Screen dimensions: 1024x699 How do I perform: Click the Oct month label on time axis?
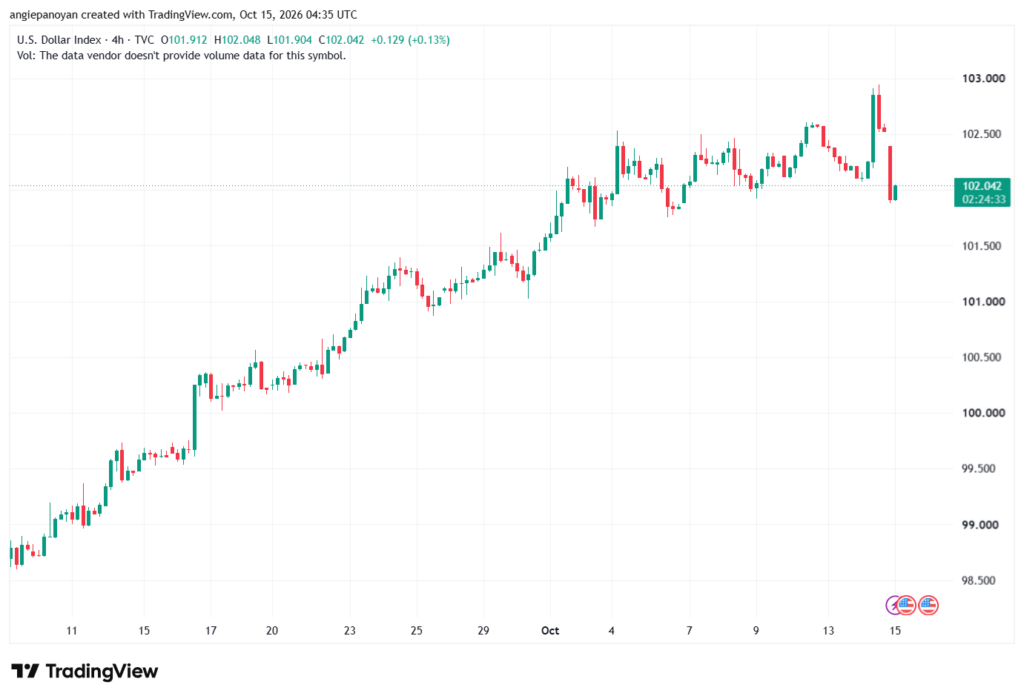point(550,630)
